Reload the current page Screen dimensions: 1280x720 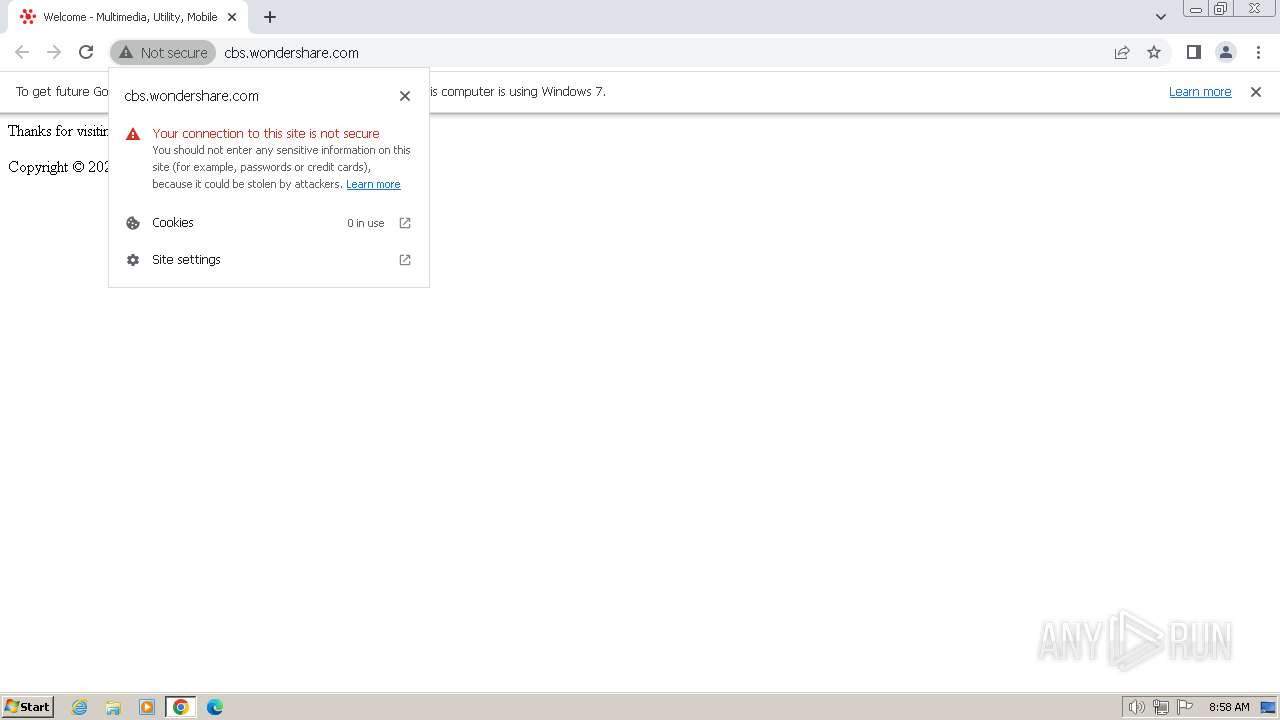point(86,52)
